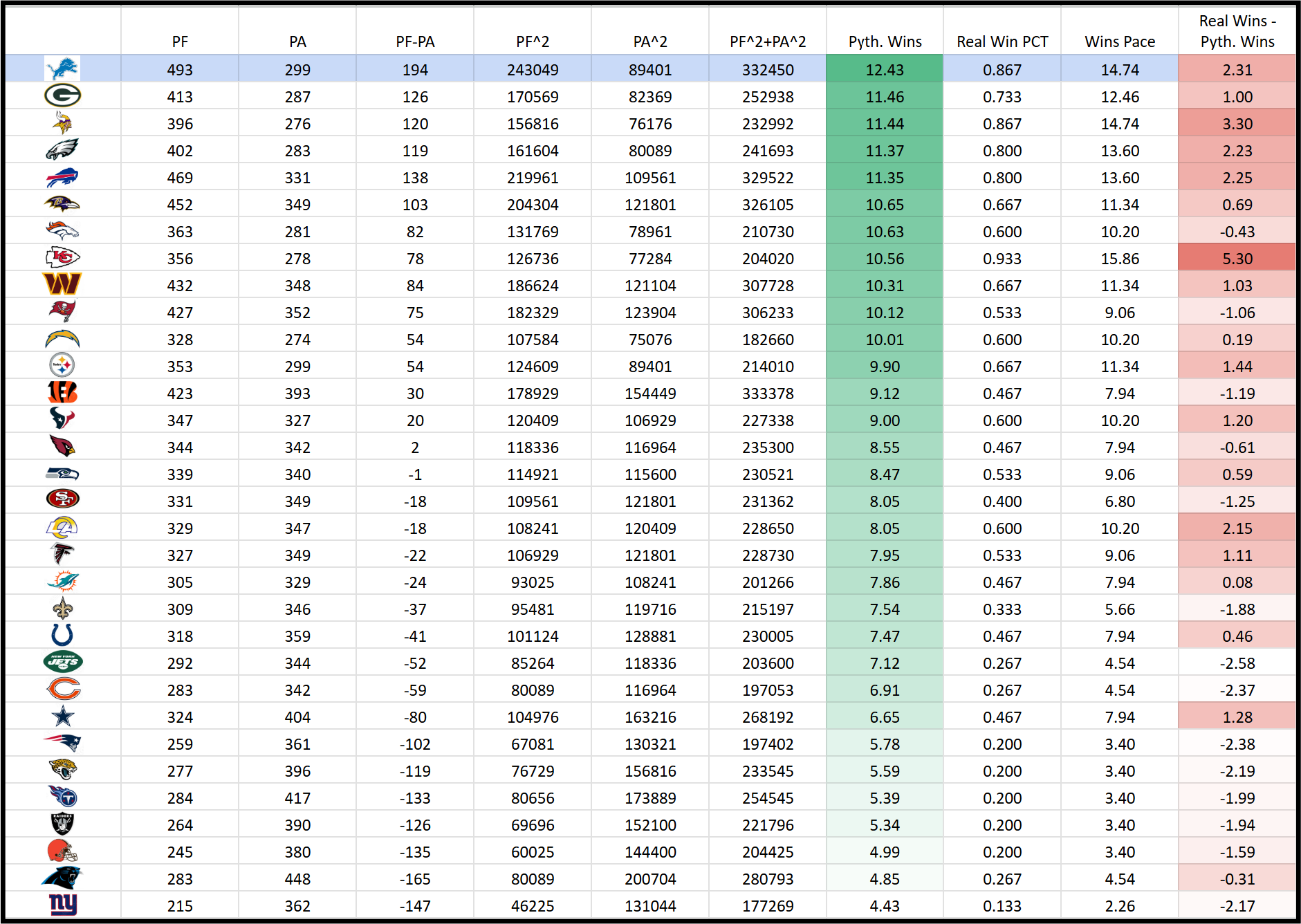Select the PA cell with value 448

coord(297,879)
